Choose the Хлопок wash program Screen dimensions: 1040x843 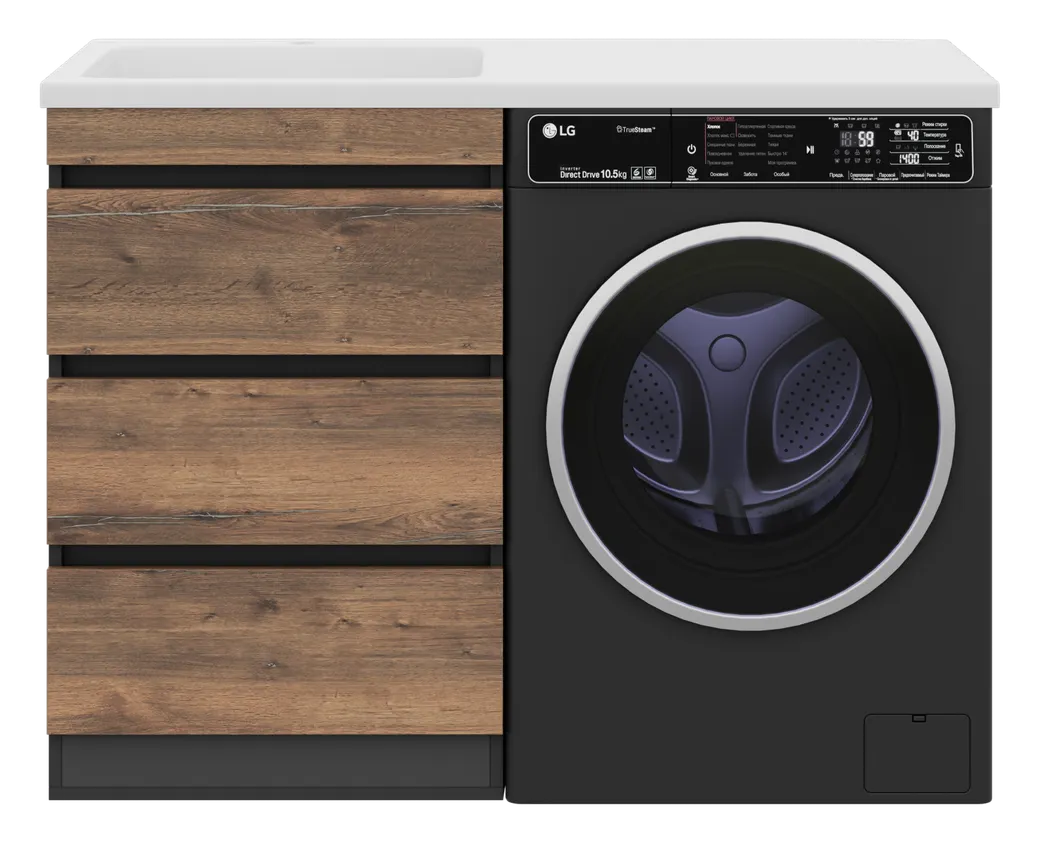(713, 128)
